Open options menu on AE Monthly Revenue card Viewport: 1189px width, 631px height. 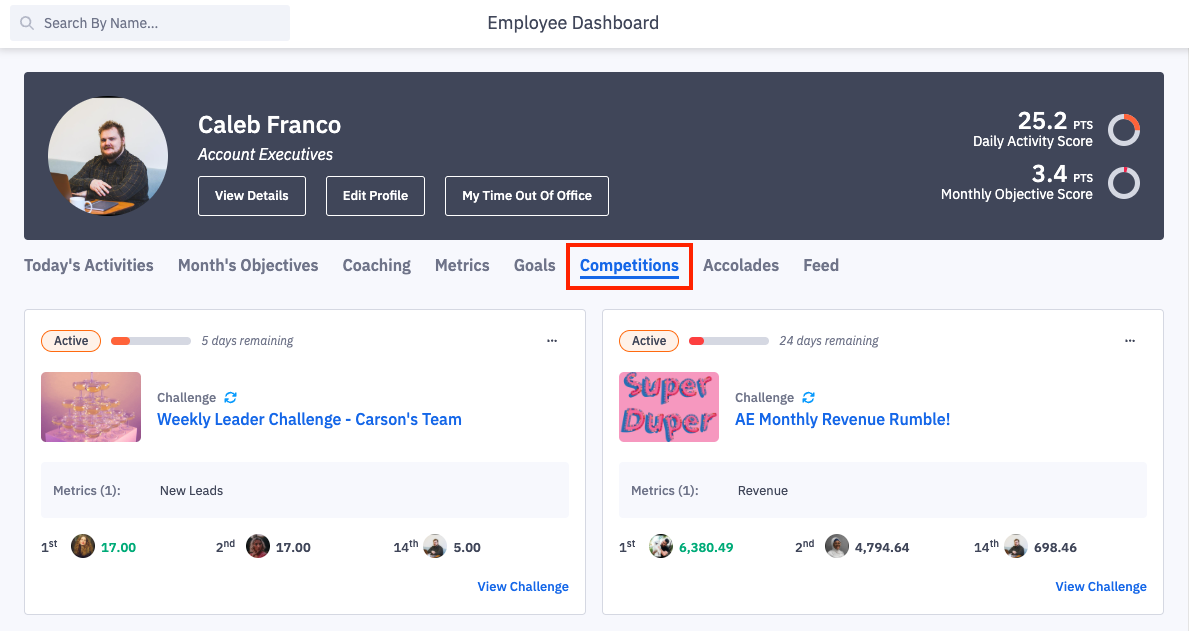[x=1130, y=341]
